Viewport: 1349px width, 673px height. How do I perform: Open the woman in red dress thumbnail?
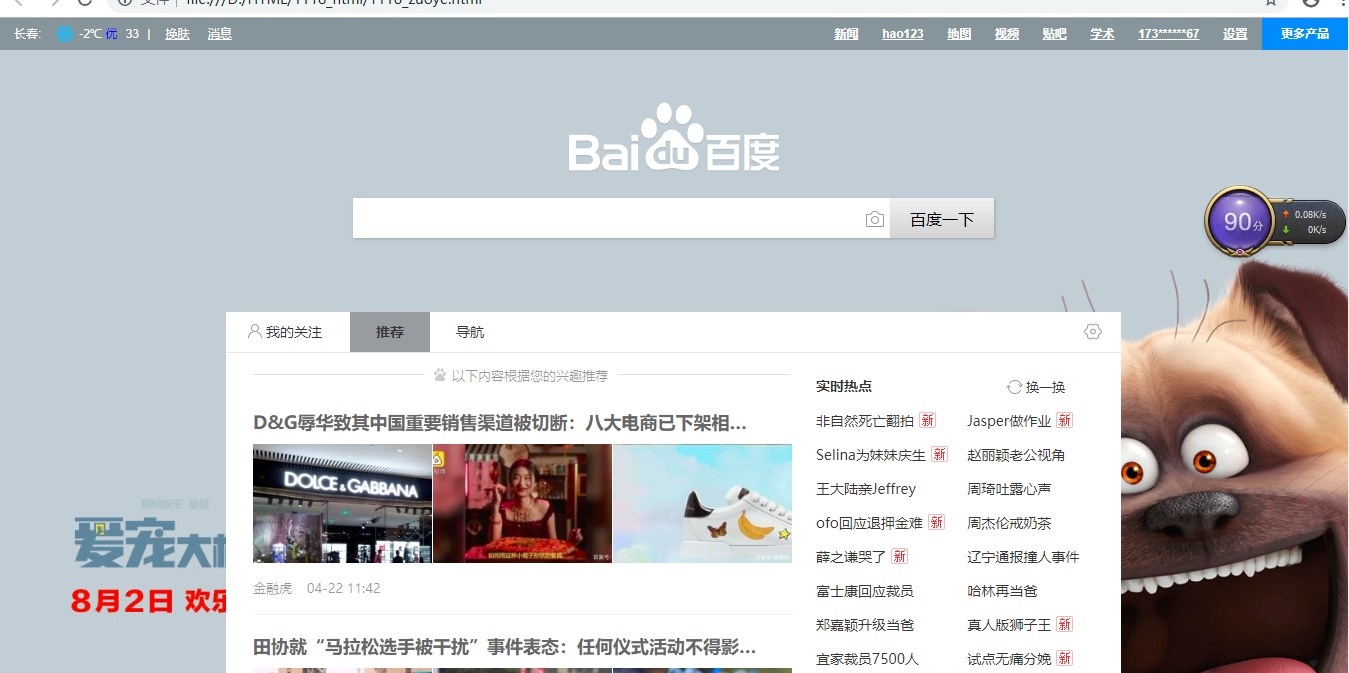pos(522,504)
